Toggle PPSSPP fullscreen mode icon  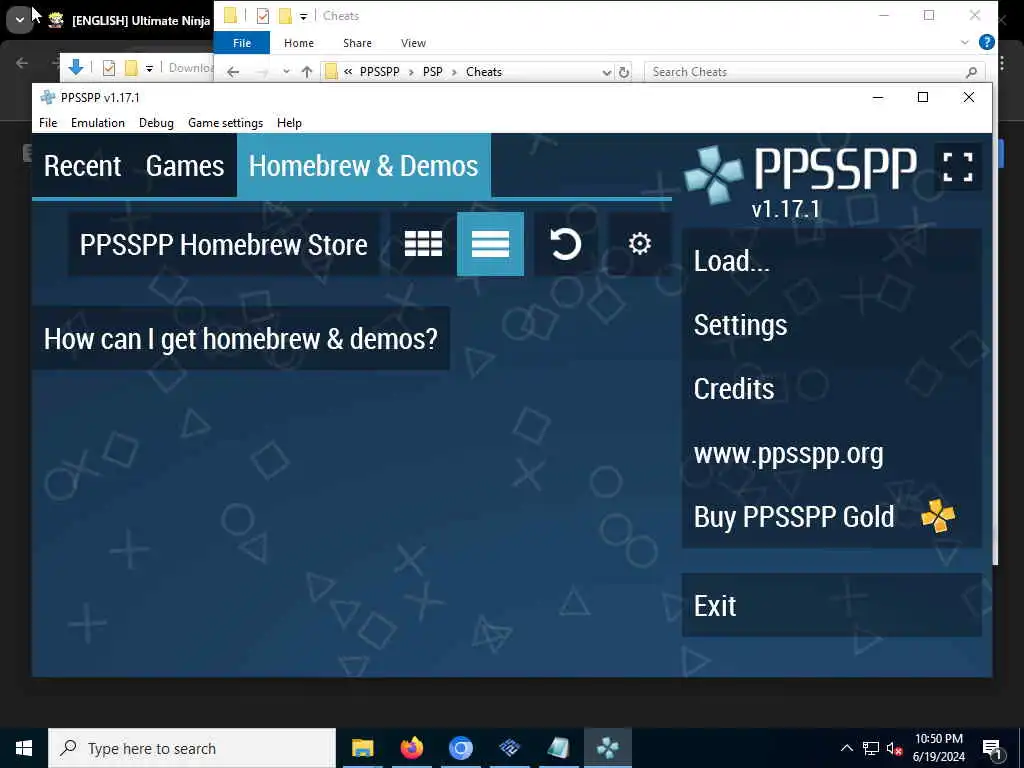point(958,167)
